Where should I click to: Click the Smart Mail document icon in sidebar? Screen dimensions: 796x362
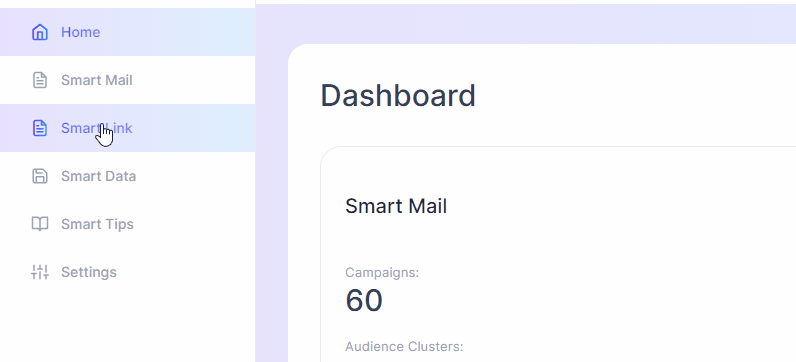[40, 80]
